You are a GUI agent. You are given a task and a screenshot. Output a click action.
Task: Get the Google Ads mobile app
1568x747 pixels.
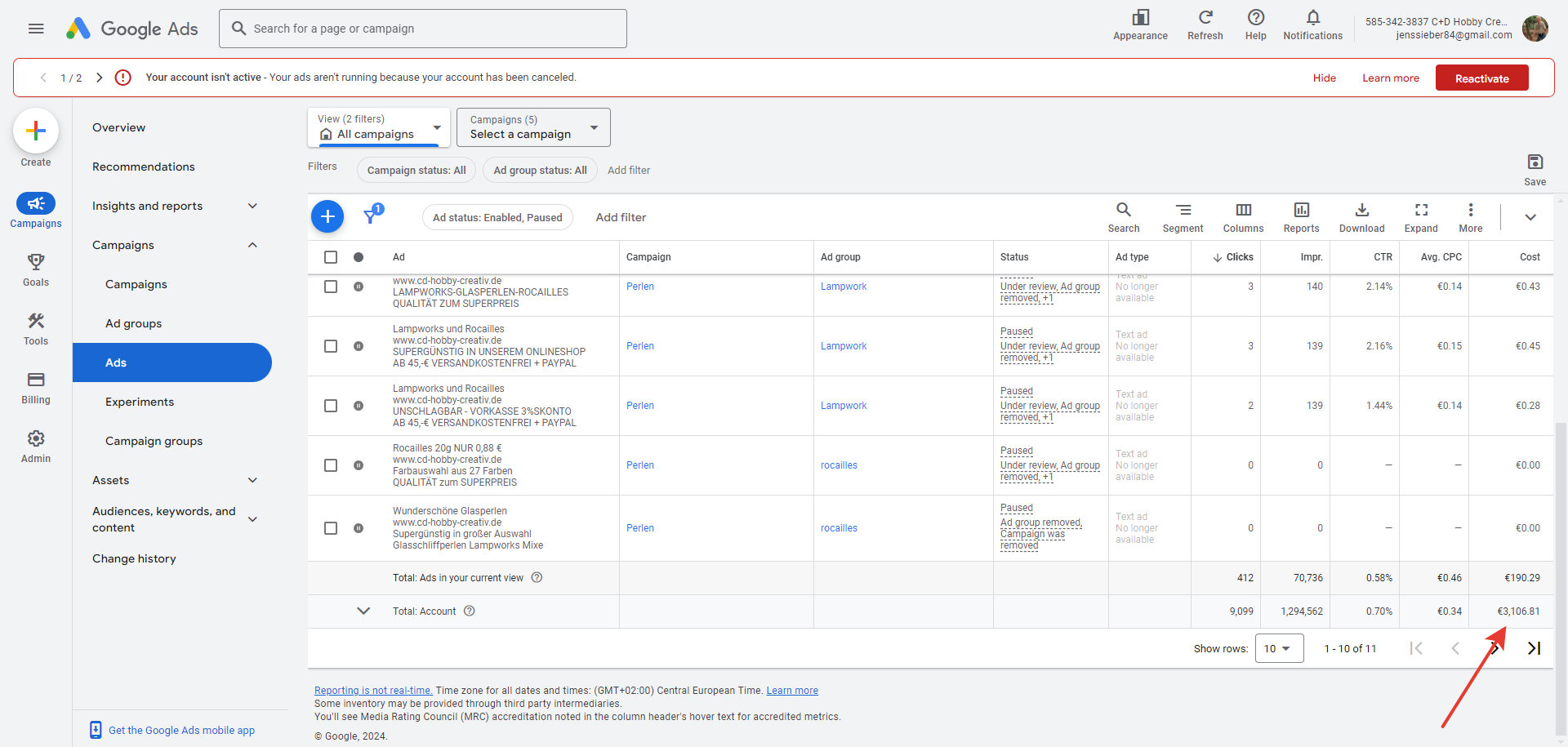(181, 731)
